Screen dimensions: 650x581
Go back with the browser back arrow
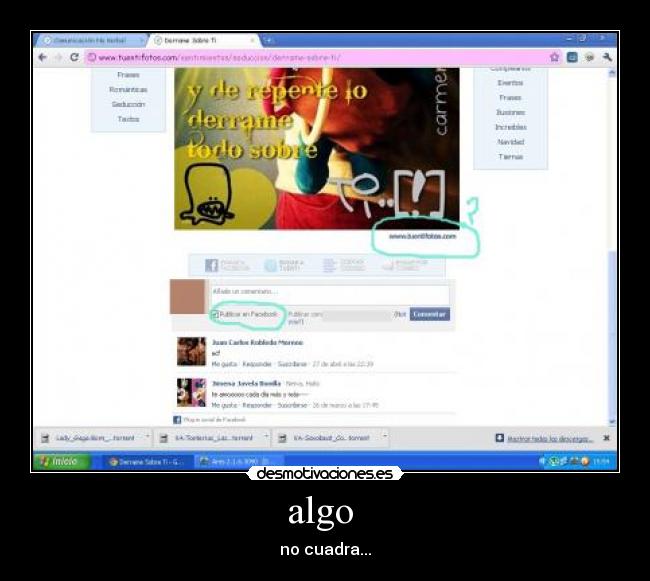pos(42,57)
